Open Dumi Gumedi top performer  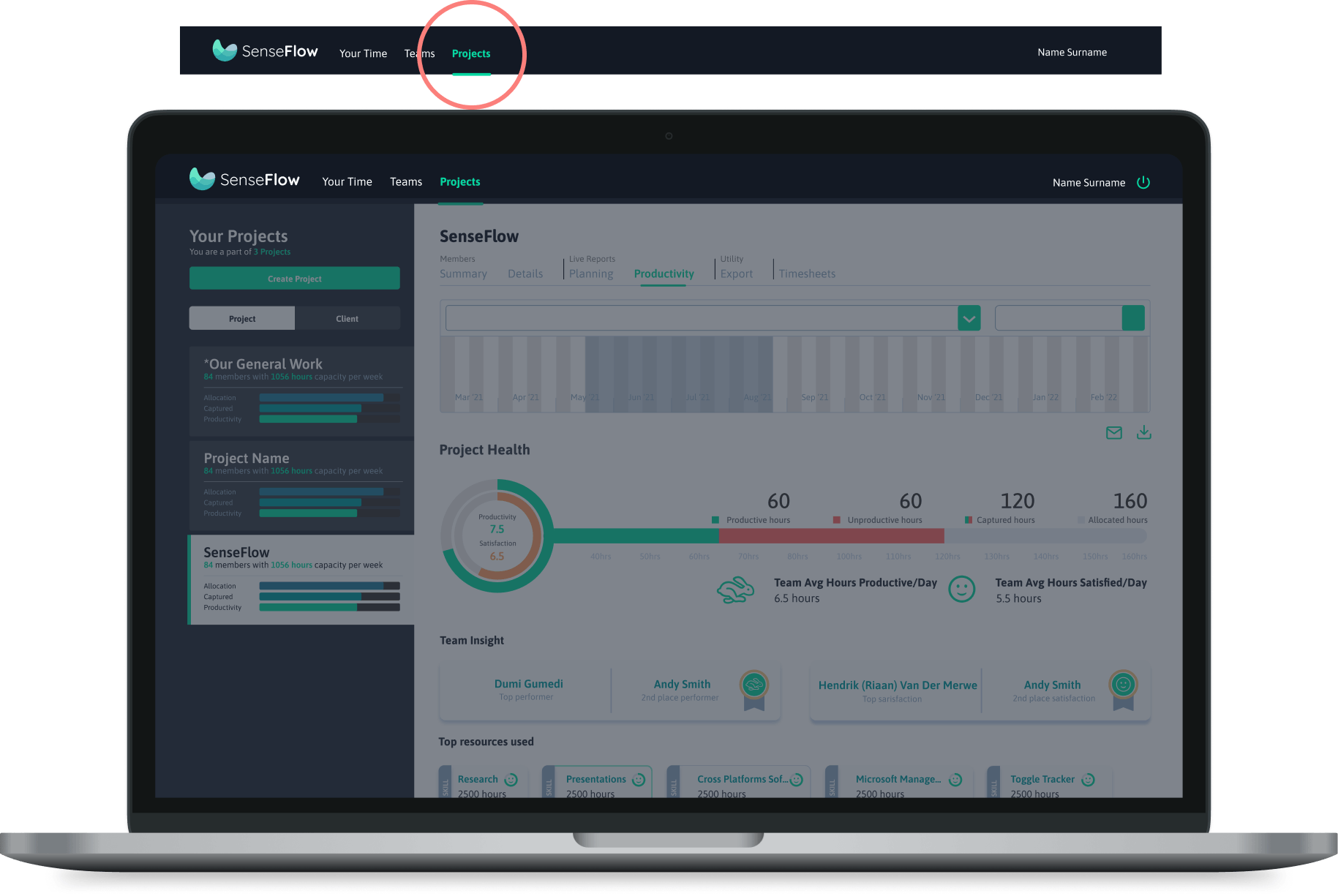pos(528,684)
